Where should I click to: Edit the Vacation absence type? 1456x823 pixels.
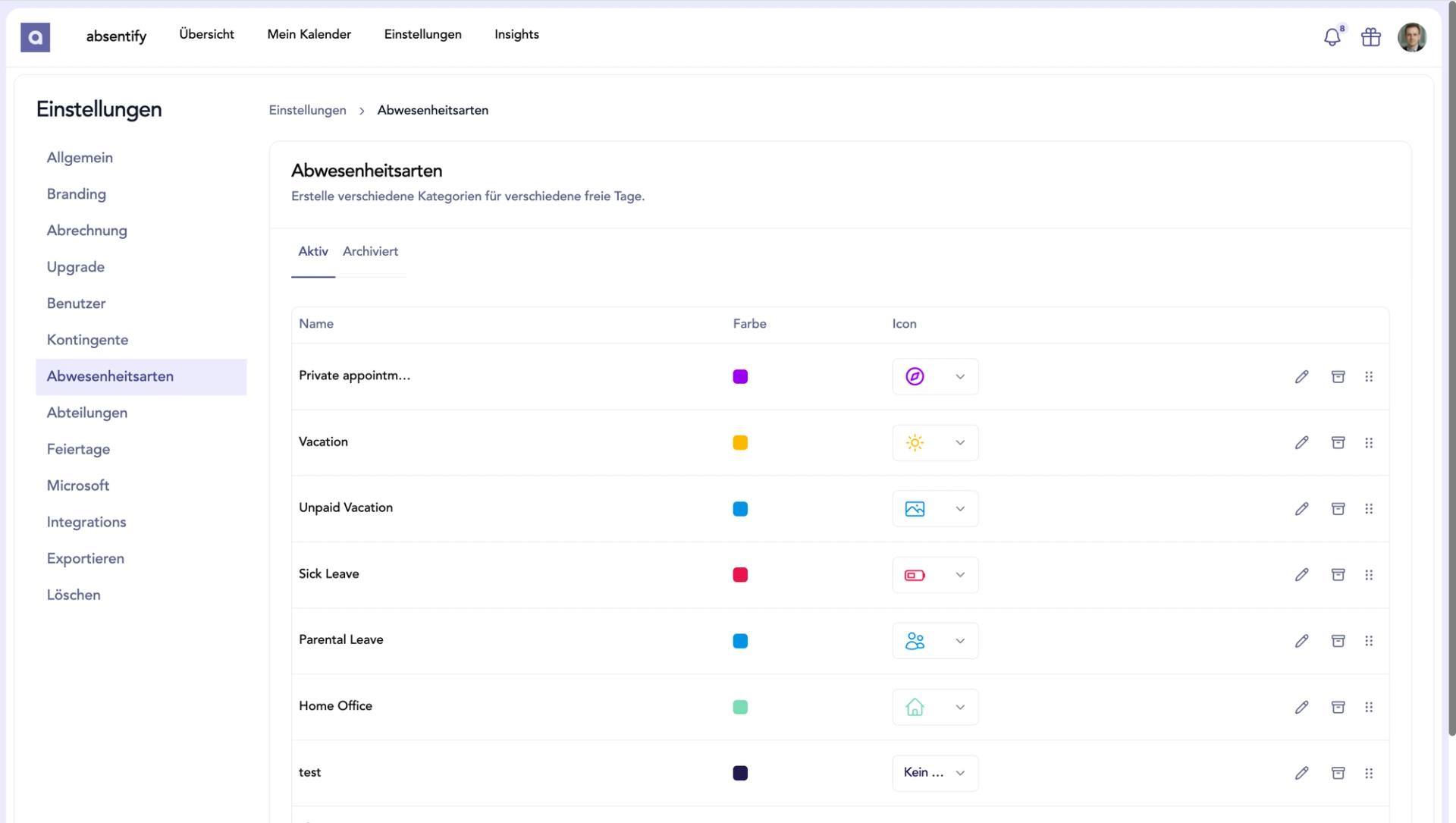click(1301, 443)
